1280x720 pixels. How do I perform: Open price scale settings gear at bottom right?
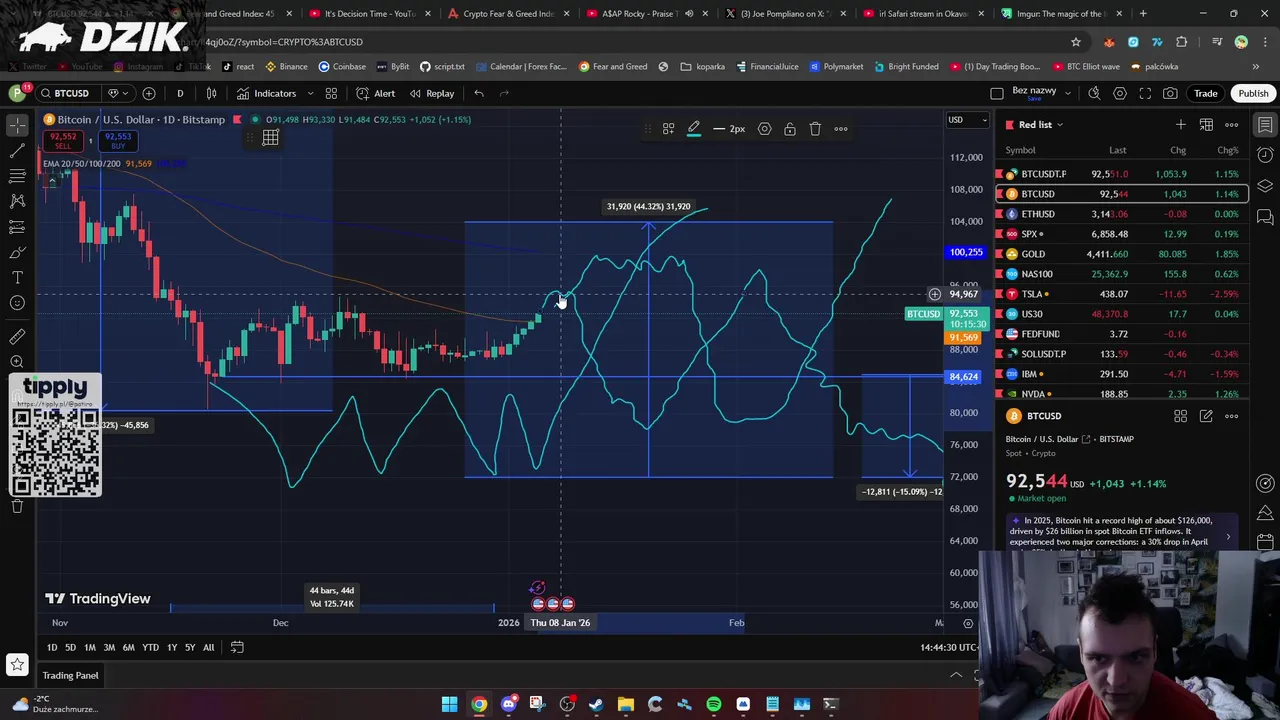pos(968,623)
